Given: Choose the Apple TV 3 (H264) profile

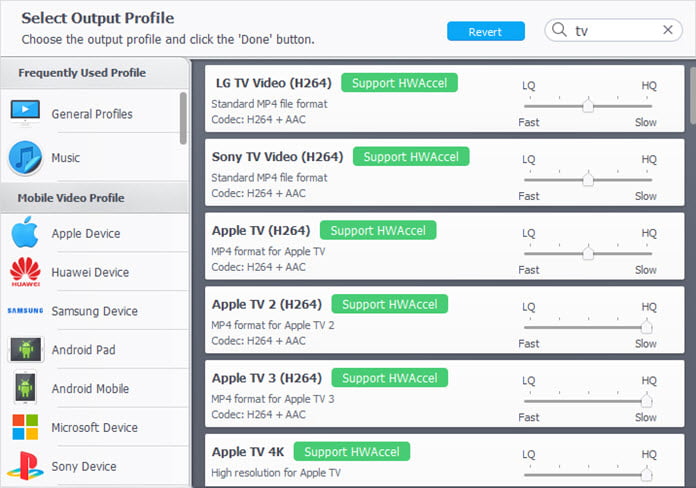Looking at the screenshot, I should (266, 378).
